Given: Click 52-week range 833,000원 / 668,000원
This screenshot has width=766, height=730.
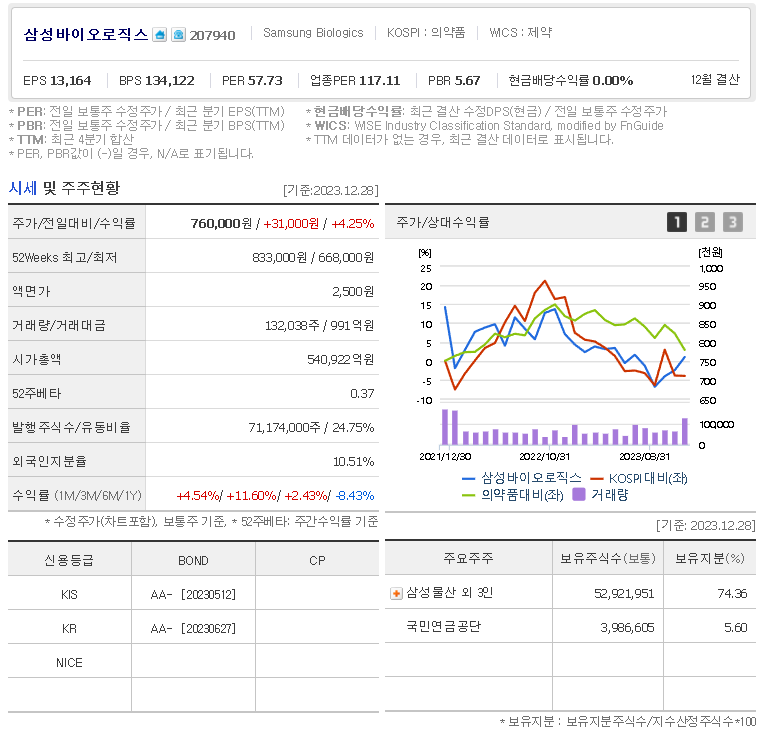Looking at the screenshot, I should click(313, 258).
